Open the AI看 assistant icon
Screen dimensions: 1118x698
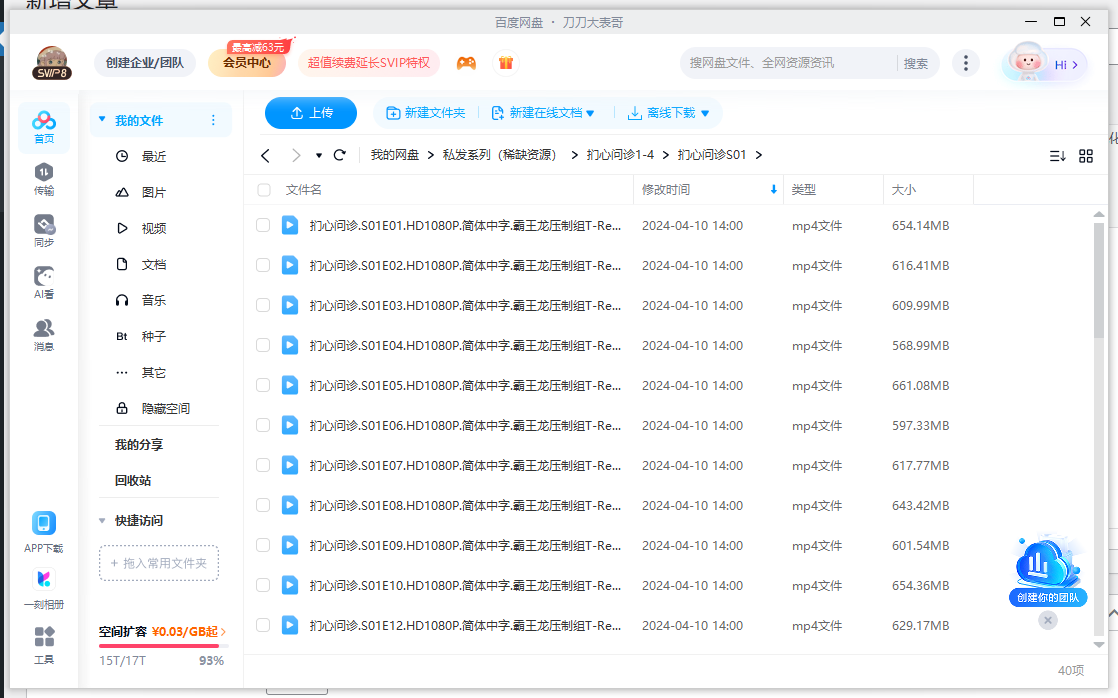(43, 283)
